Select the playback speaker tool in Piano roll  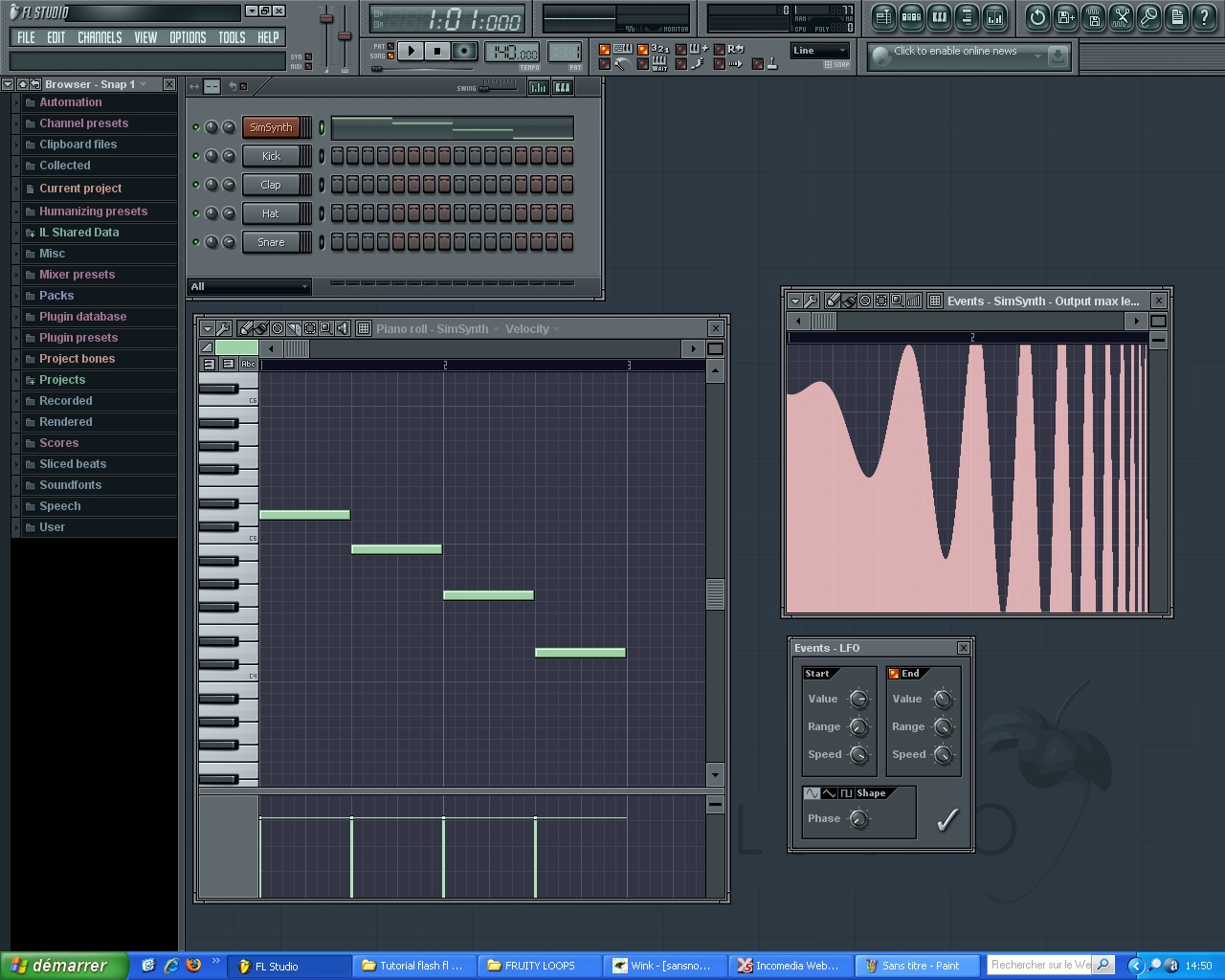point(343,328)
